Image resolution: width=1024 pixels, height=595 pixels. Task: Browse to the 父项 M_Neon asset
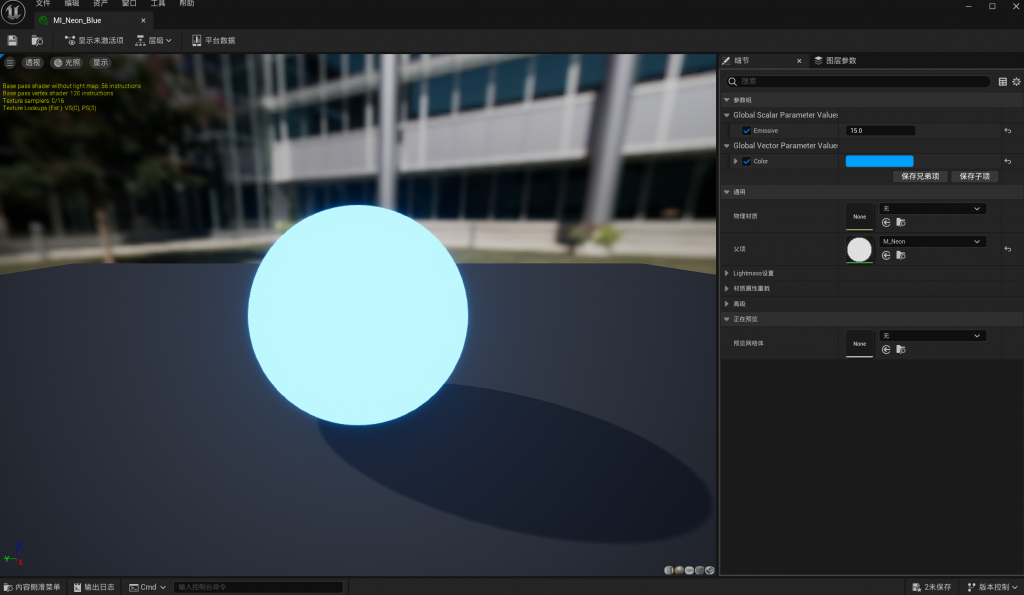pyautogui.click(x=901, y=255)
